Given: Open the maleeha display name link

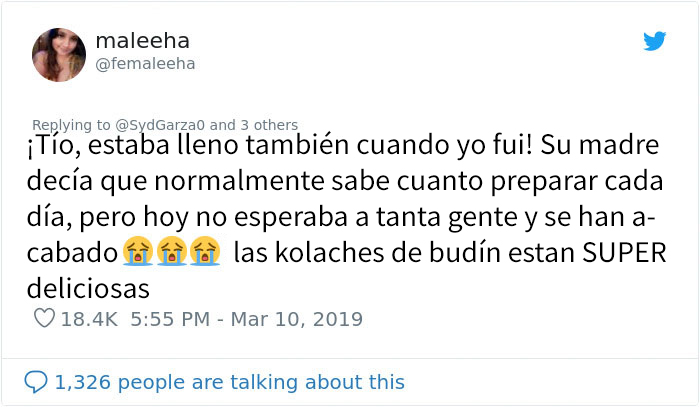Looking at the screenshot, I should 143,41.
